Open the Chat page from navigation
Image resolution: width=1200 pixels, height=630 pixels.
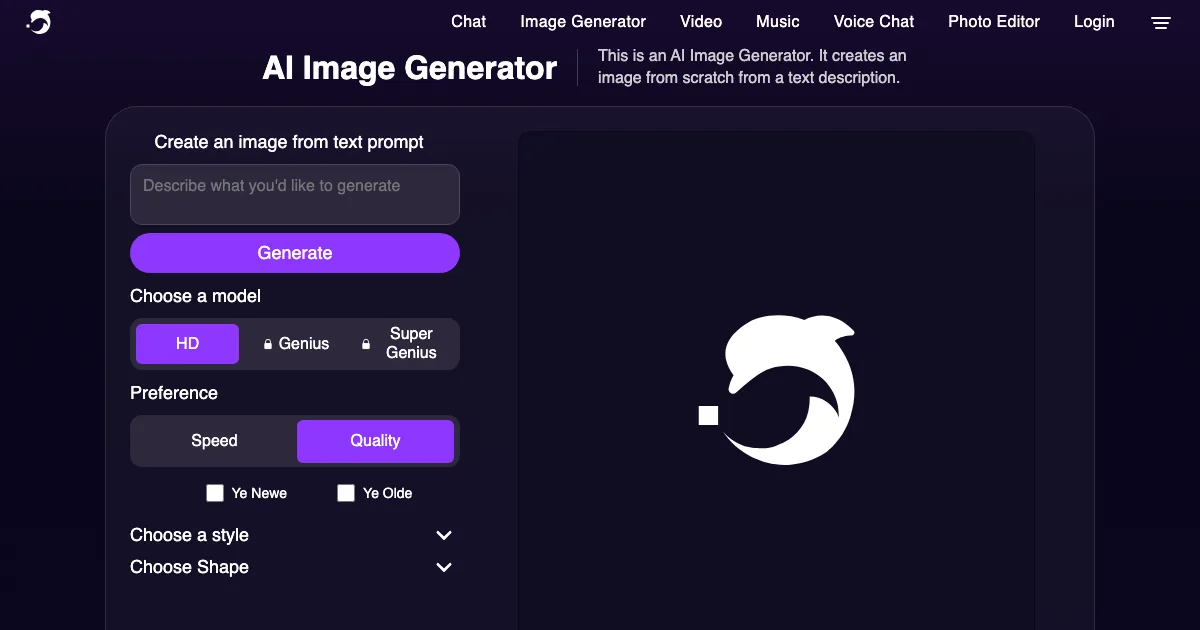click(468, 22)
